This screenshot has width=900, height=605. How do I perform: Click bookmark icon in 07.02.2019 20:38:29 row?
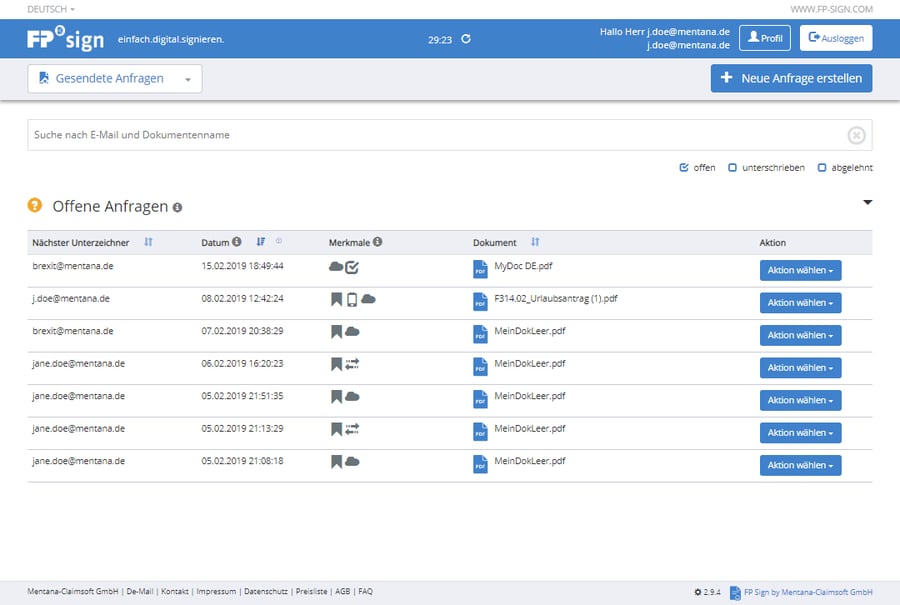point(336,332)
